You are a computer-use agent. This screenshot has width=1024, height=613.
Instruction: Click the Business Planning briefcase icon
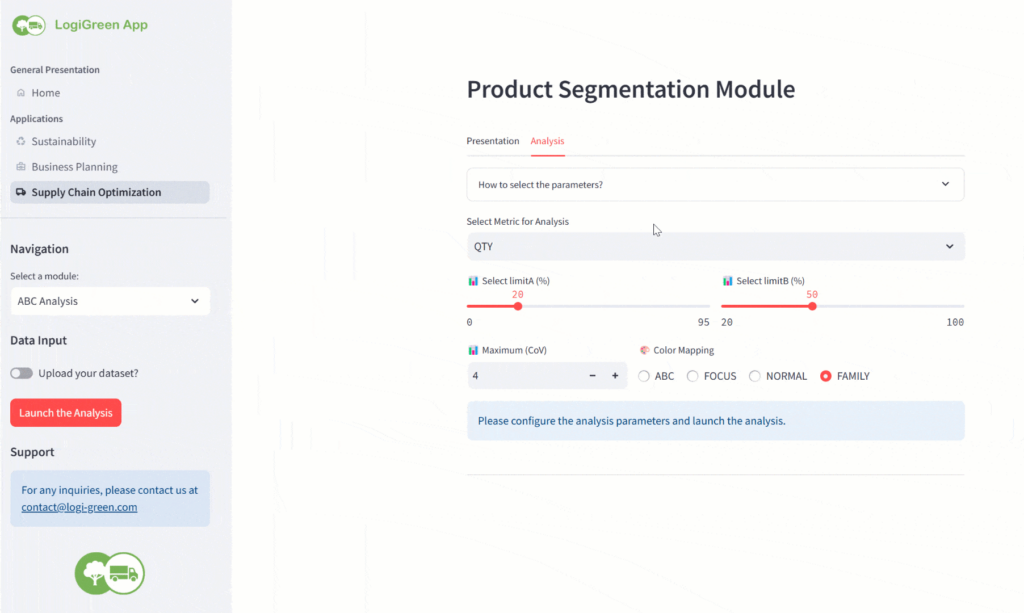(21, 167)
